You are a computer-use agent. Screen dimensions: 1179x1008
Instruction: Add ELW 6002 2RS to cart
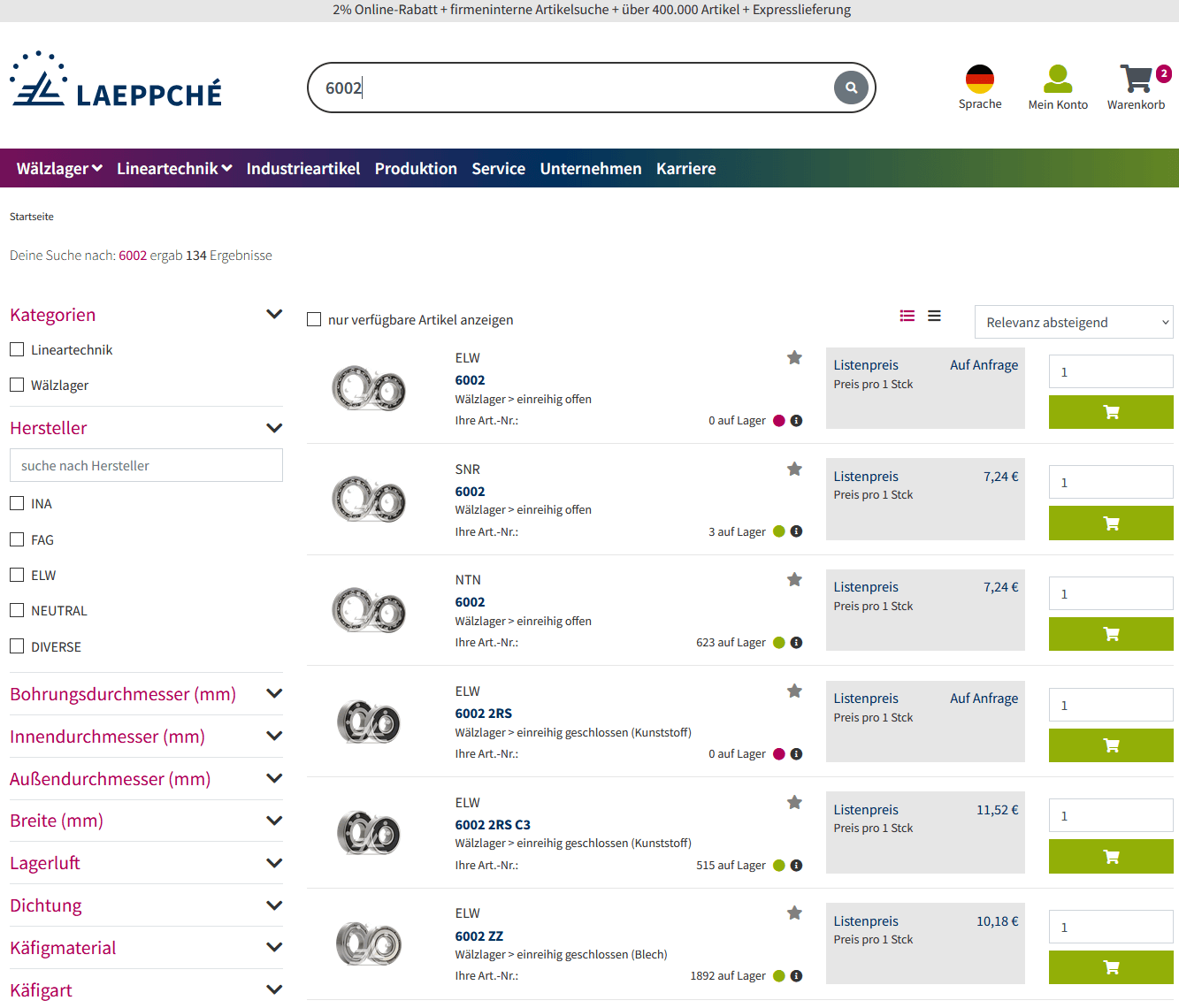(x=1111, y=745)
